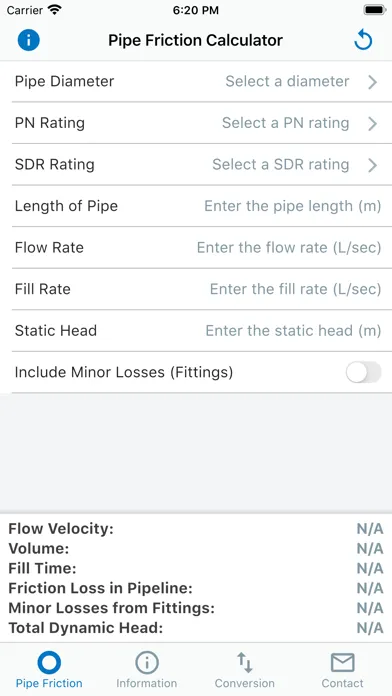This screenshot has height=696, width=392.
Task: Open the Information circle icon
Action: [147, 663]
